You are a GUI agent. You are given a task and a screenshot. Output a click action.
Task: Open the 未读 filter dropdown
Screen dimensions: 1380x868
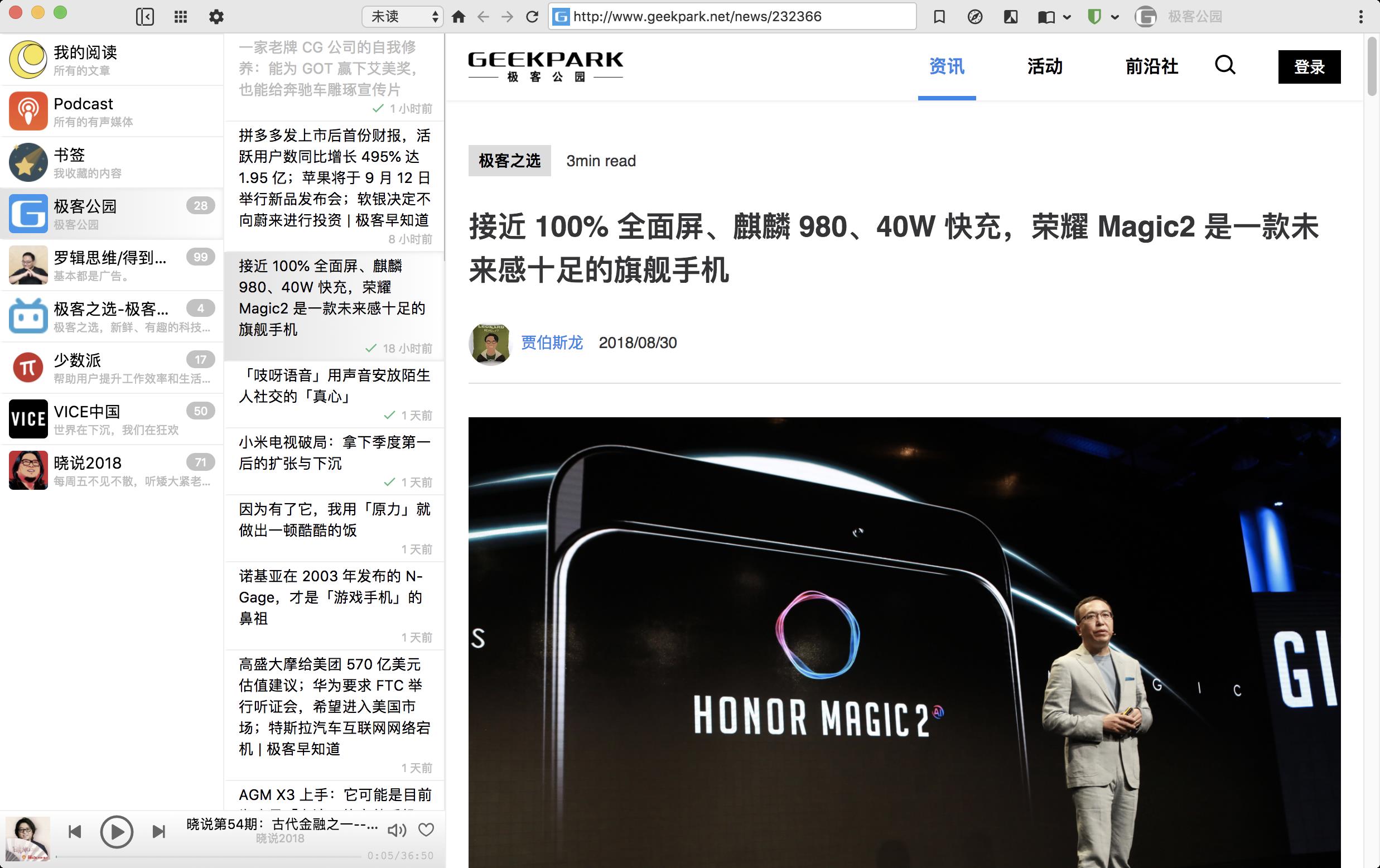[403, 17]
